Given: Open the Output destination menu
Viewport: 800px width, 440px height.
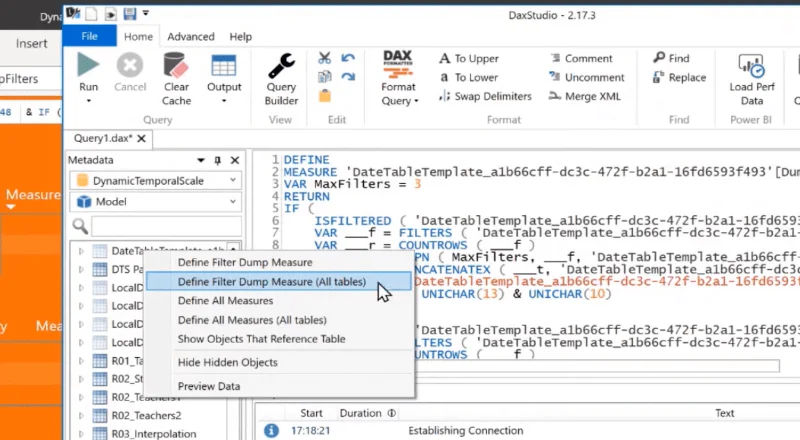Looking at the screenshot, I should click(224, 101).
